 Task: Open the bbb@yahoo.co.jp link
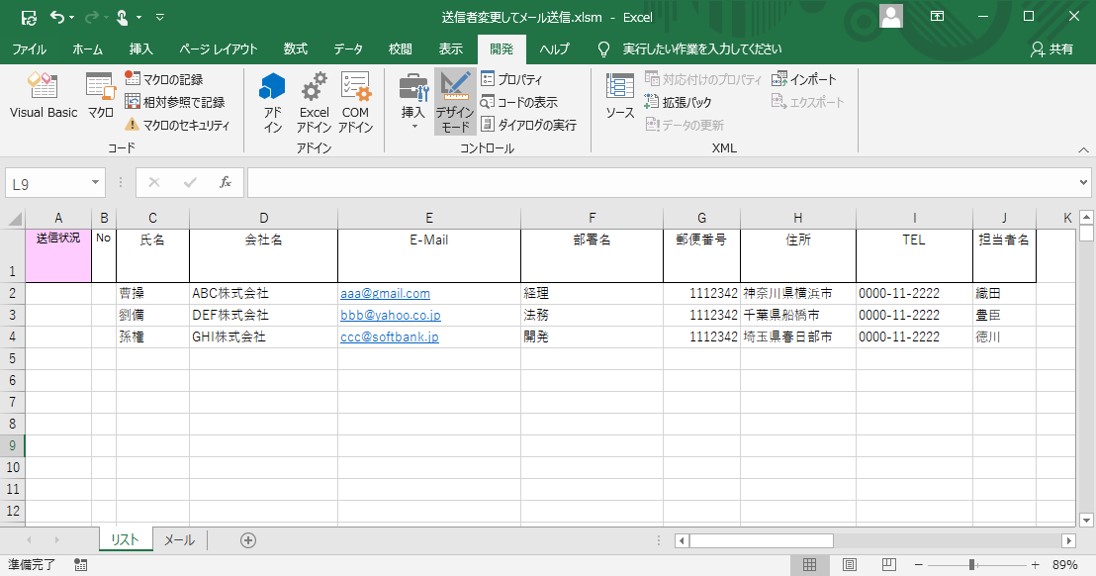[391, 315]
